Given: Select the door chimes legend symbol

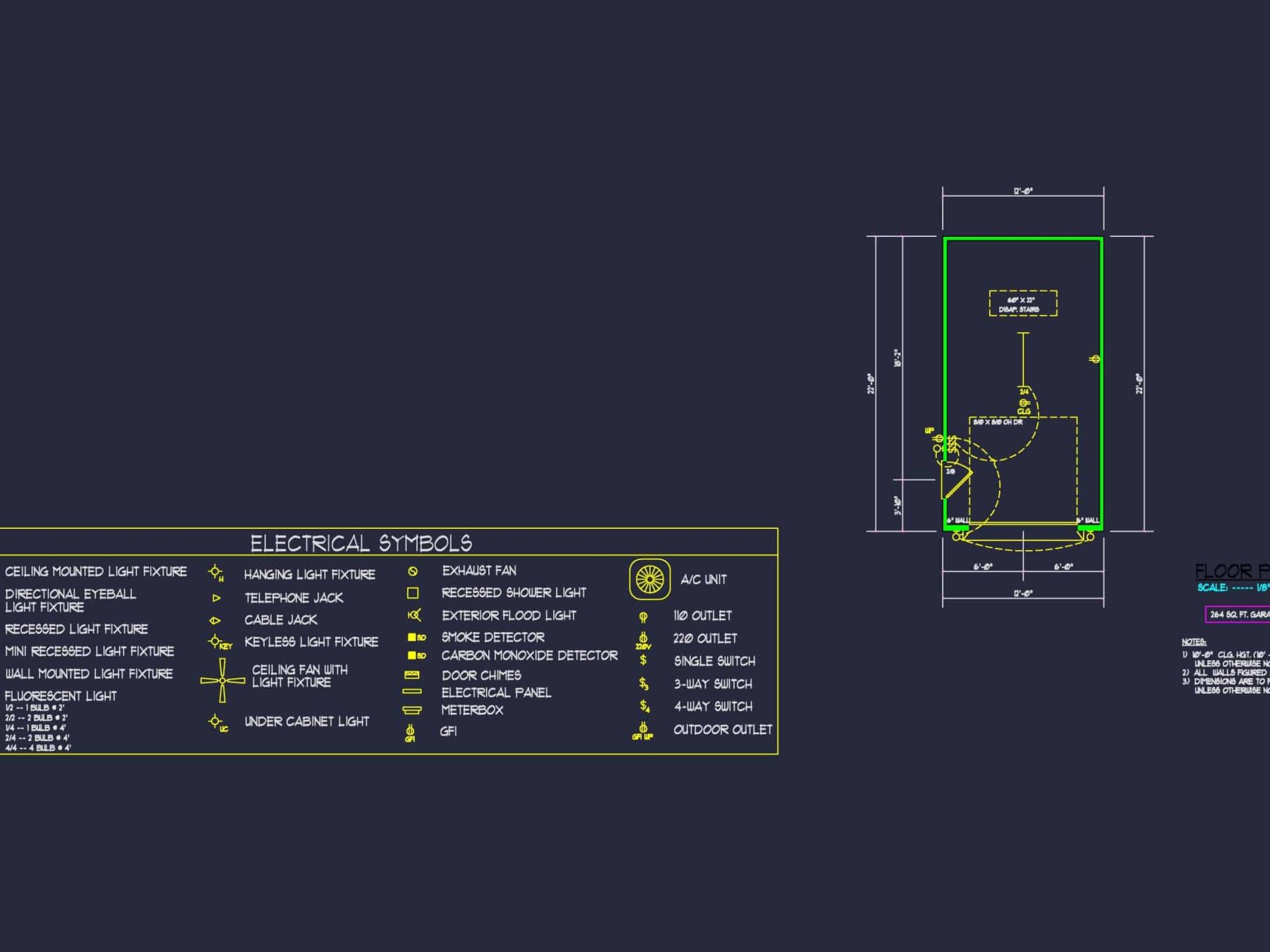Looking at the screenshot, I should (x=412, y=675).
